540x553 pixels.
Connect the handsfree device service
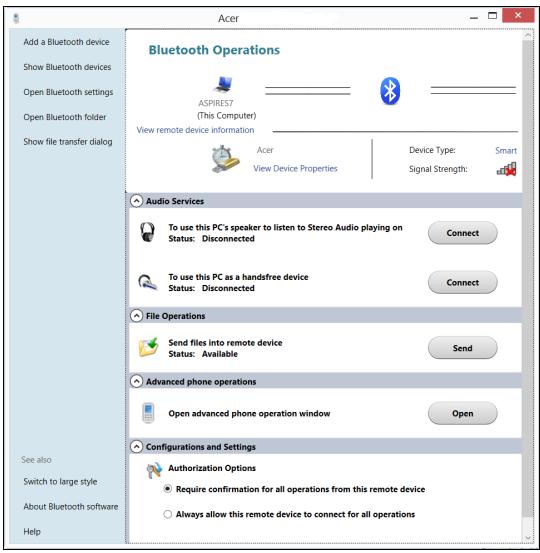pos(462,282)
